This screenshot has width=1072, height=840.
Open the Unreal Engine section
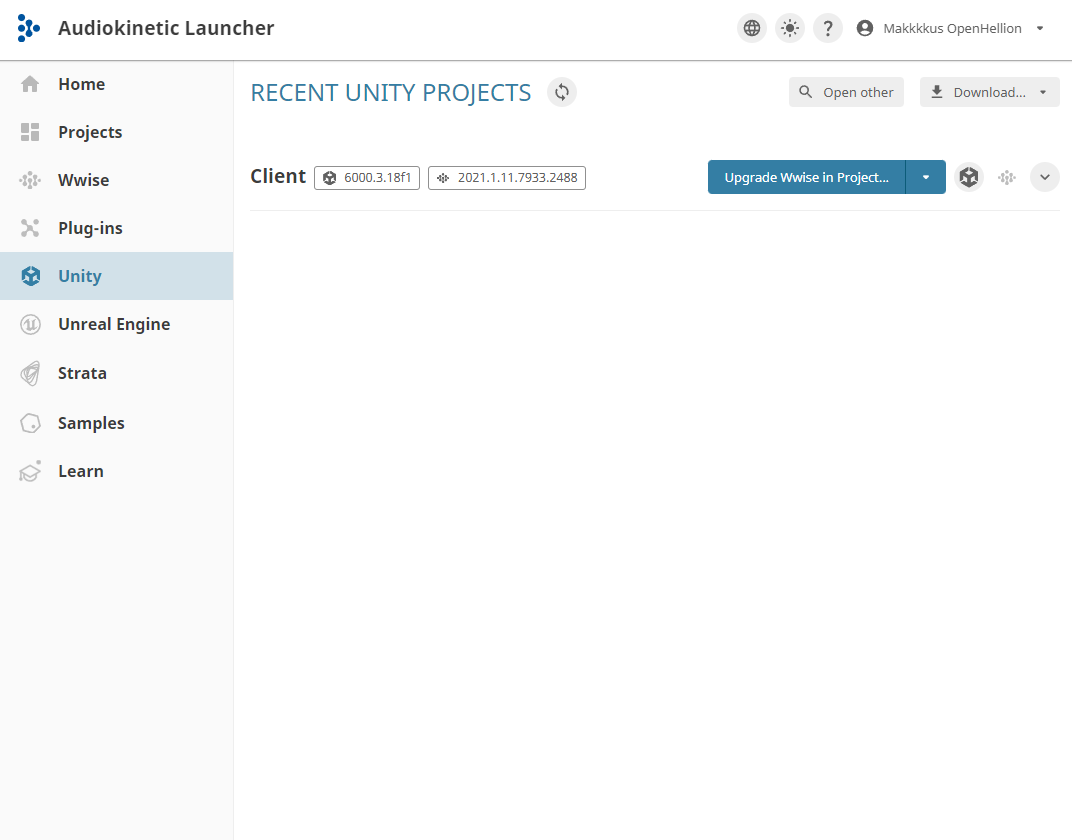point(116,324)
